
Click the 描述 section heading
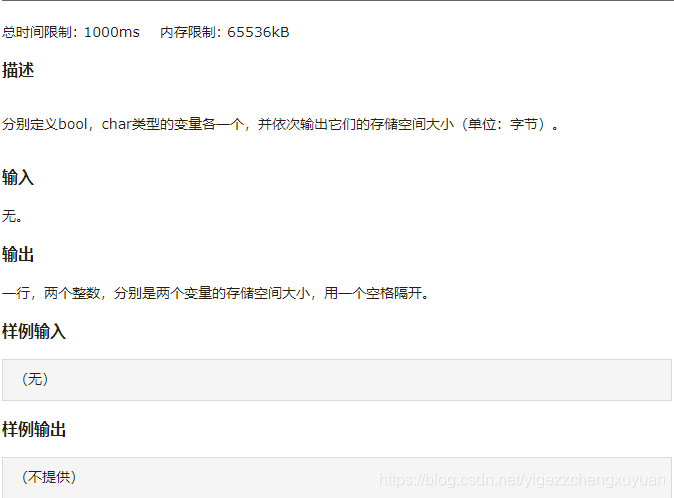click(x=18, y=70)
